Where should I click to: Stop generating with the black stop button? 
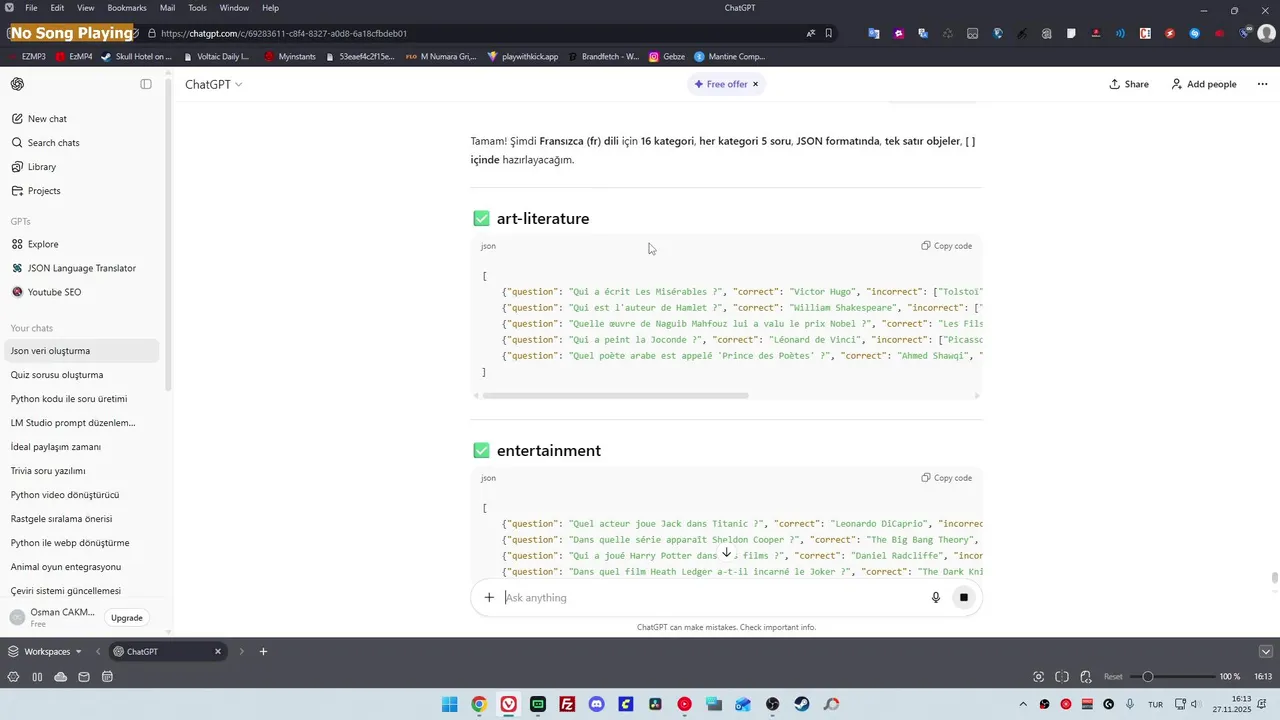(964, 598)
